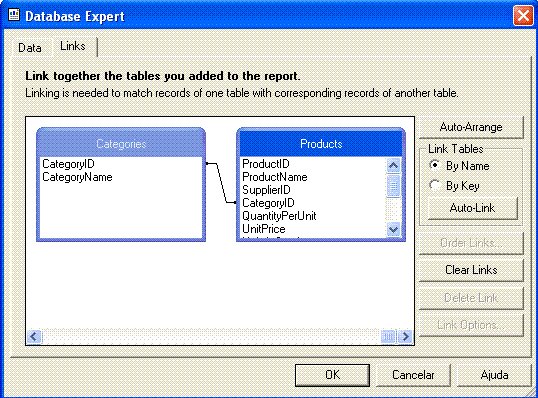Click the Cancelar button

413,375
